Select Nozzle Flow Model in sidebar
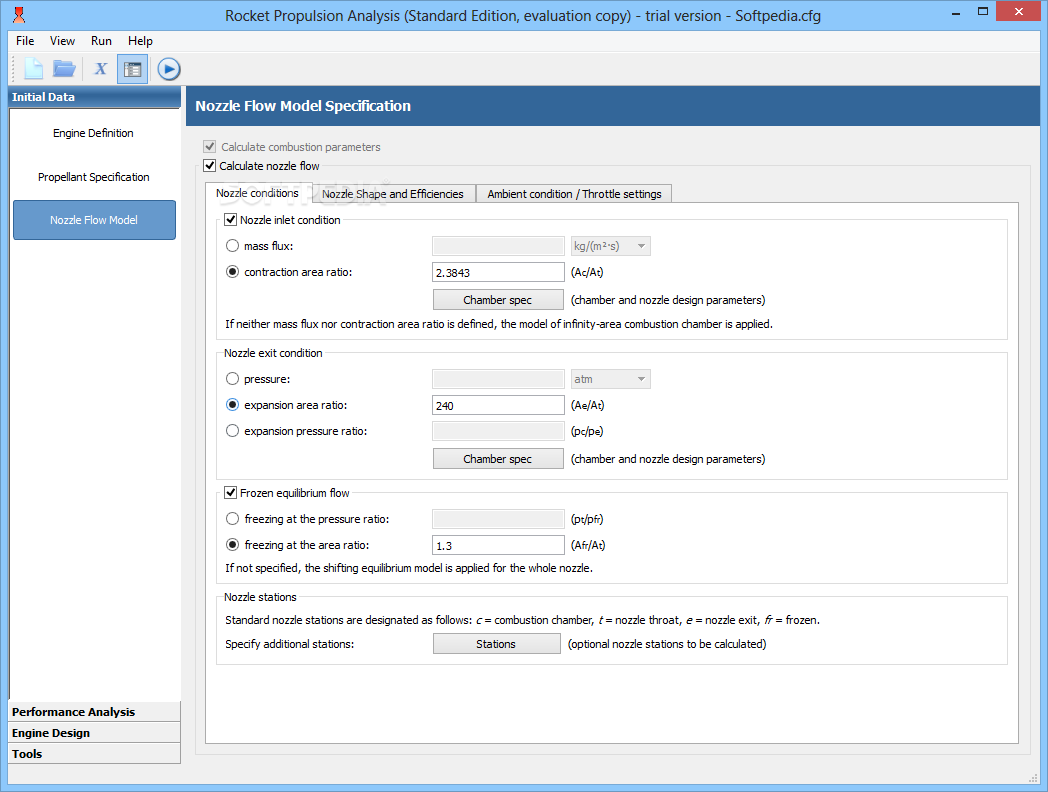 [94, 220]
